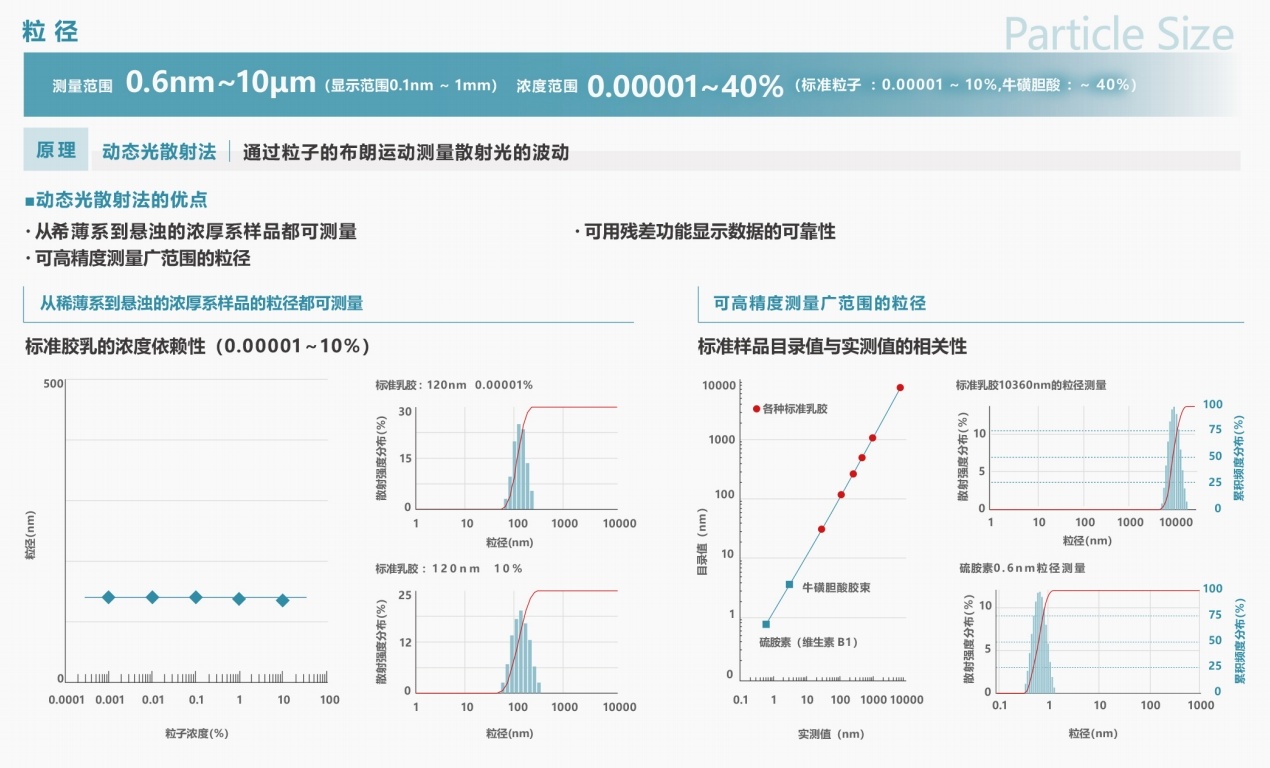Click the 0.00001~40% concentration range value
The width and height of the screenshot is (1270, 768).
tap(685, 86)
